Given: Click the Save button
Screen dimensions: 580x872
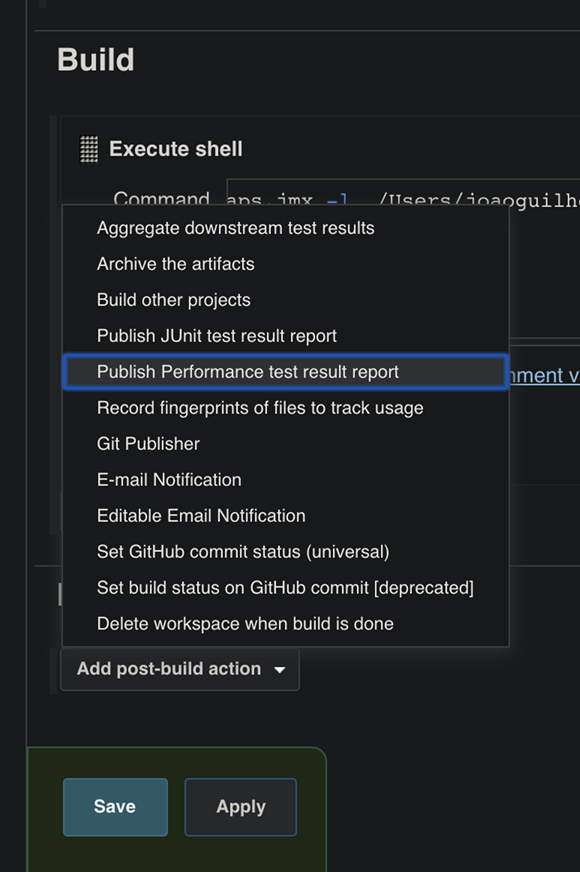Looking at the screenshot, I should pyautogui.click(x=115, y=807).
